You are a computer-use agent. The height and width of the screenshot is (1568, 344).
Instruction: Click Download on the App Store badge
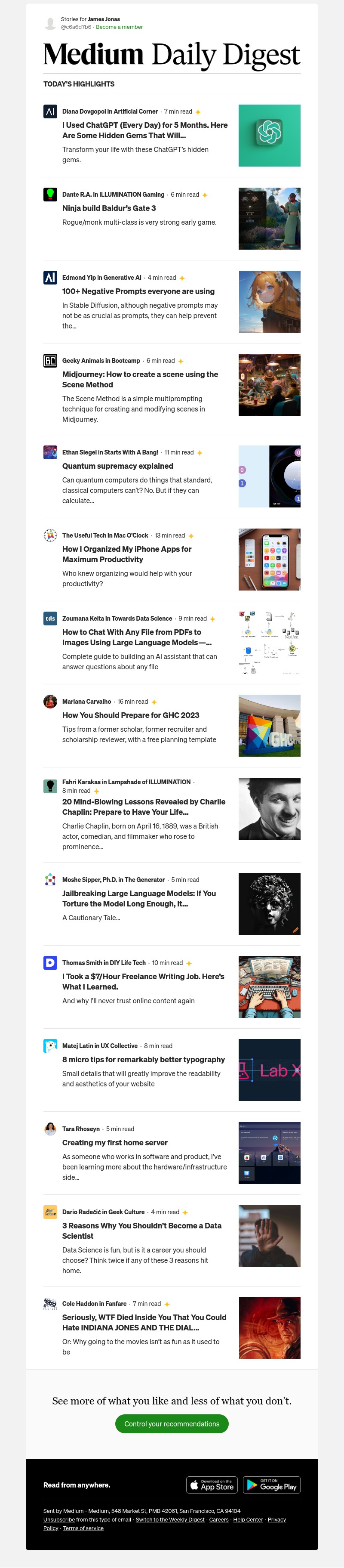[x=212, y=1484]
